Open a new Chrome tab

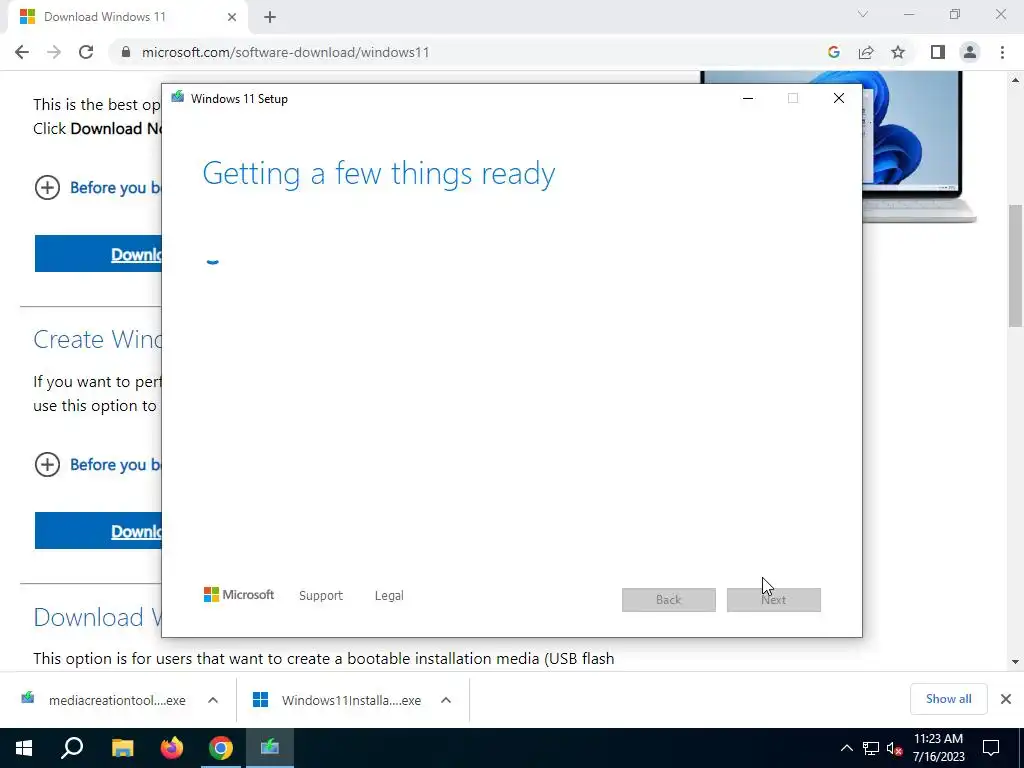(270, 18)
